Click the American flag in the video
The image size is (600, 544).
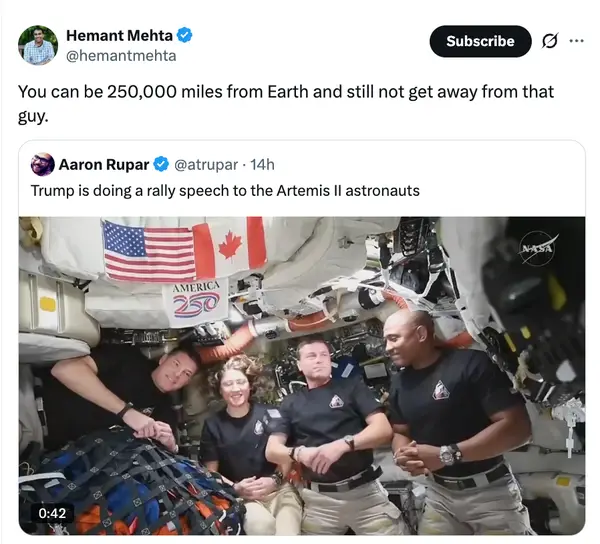pyautogui.click(x=150, y=251)
